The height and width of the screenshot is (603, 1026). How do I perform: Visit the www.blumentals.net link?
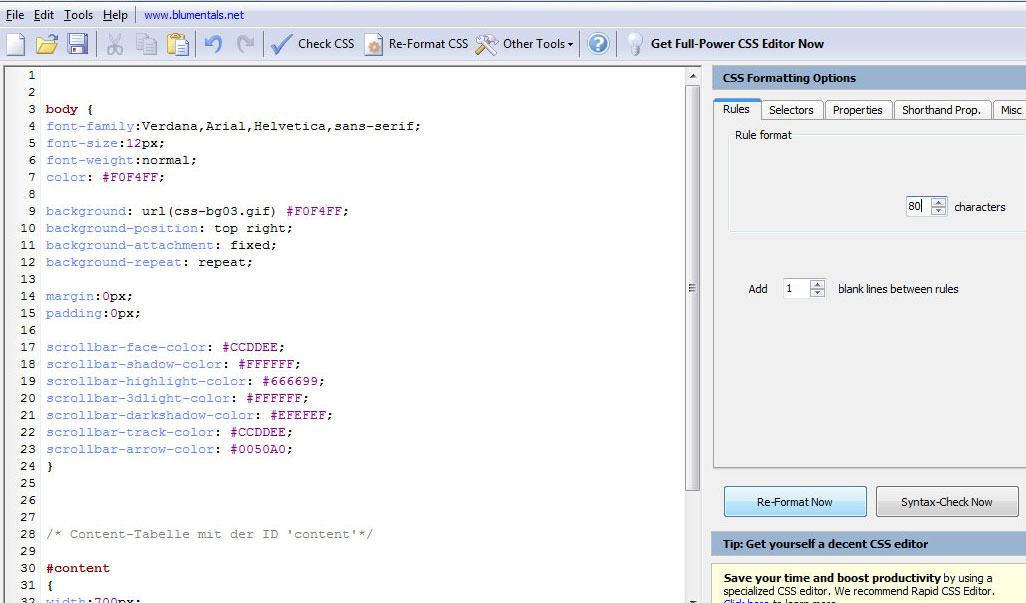click(x=194, y=15)
